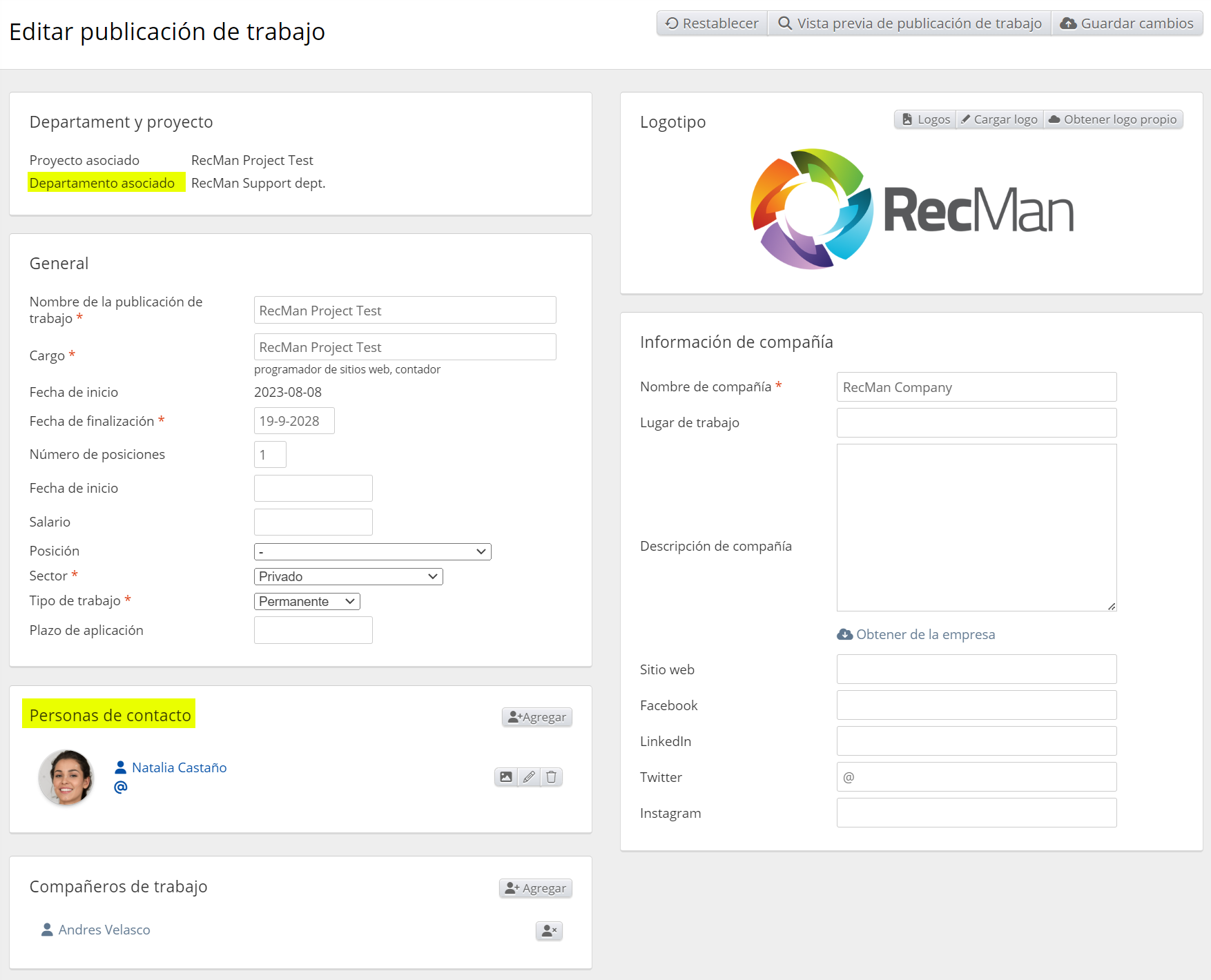Remove coworker Andres Velasco

coord(549,931)
